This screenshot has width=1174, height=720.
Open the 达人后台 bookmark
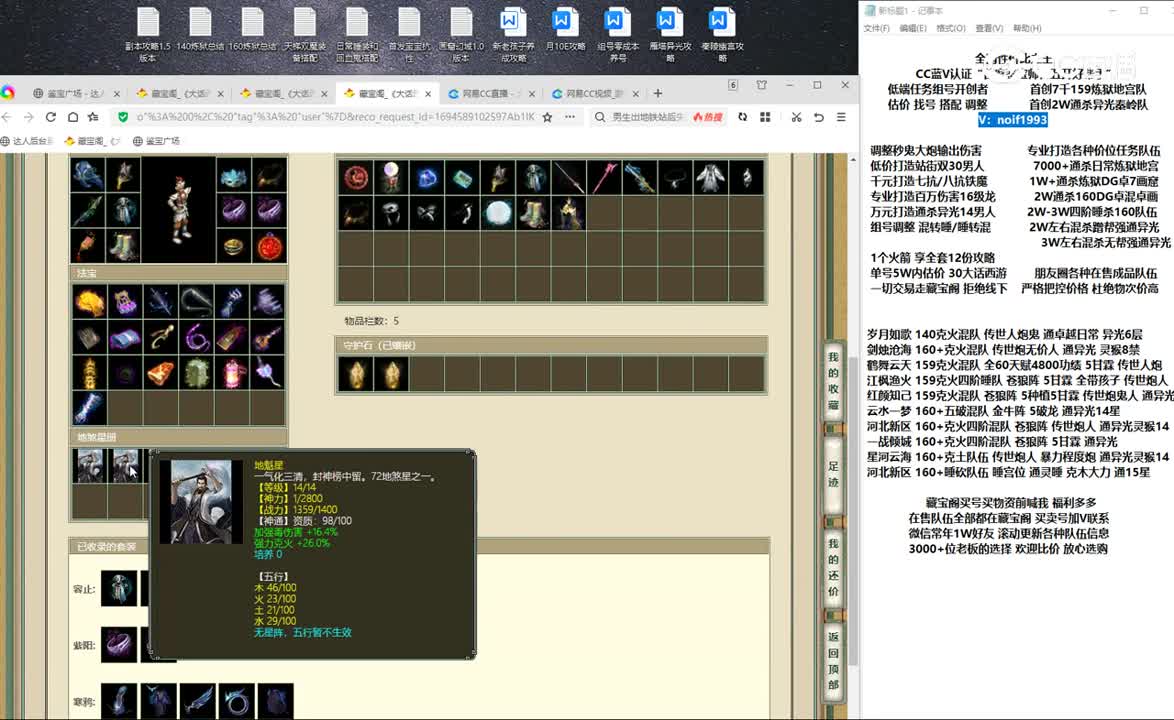28,141
